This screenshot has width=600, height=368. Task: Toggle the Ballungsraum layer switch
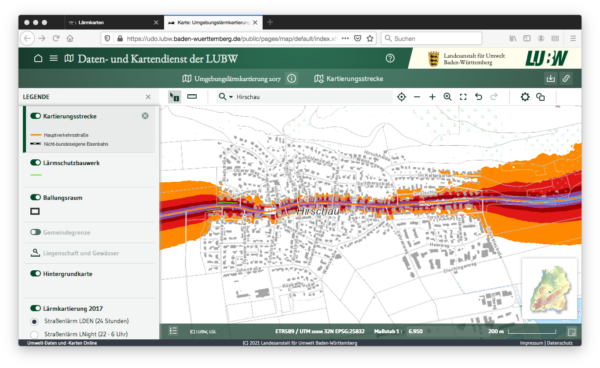point(36,197)
